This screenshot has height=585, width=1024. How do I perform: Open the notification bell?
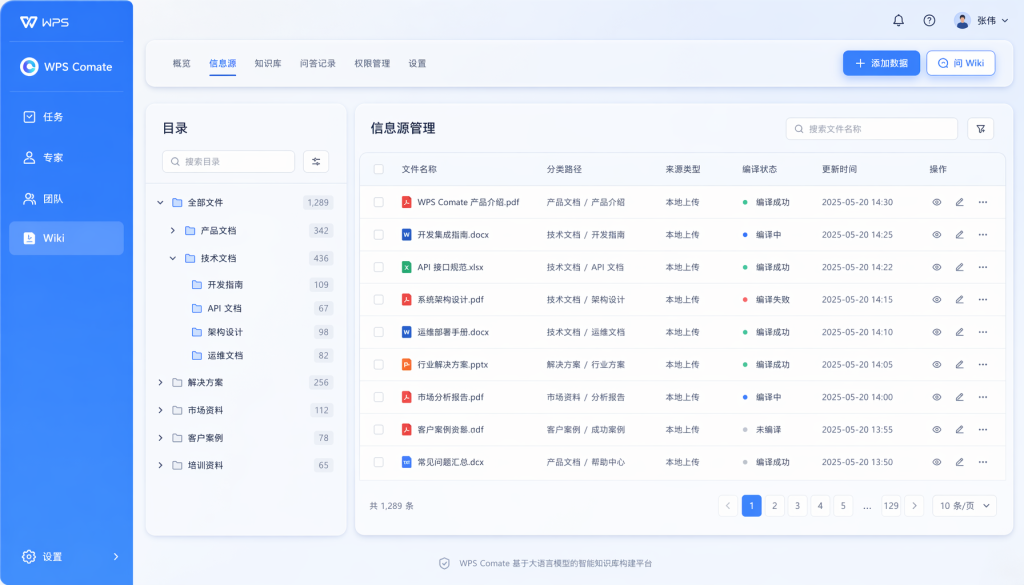899,20
